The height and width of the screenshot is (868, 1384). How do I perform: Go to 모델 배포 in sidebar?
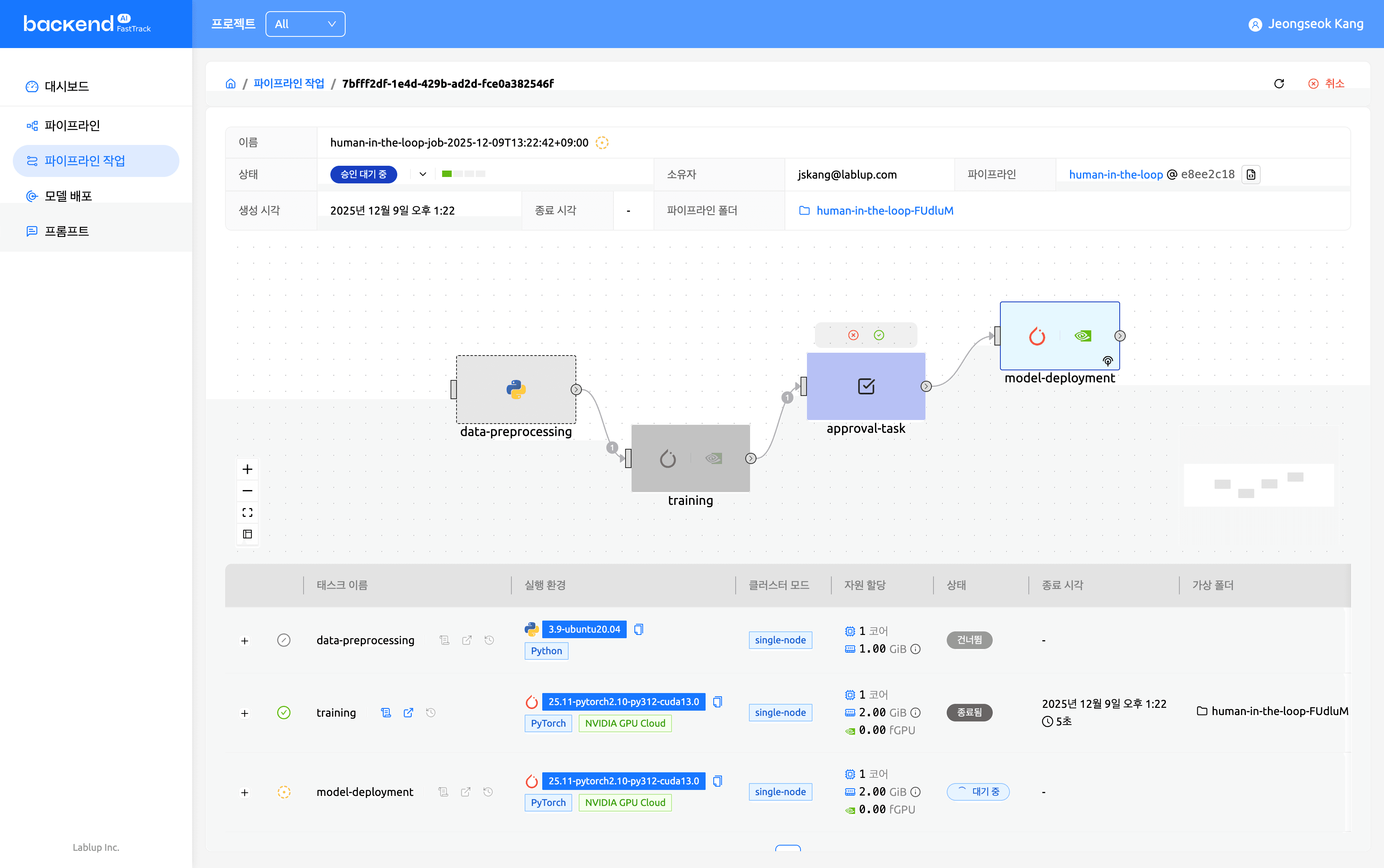(x=68, y=196)
